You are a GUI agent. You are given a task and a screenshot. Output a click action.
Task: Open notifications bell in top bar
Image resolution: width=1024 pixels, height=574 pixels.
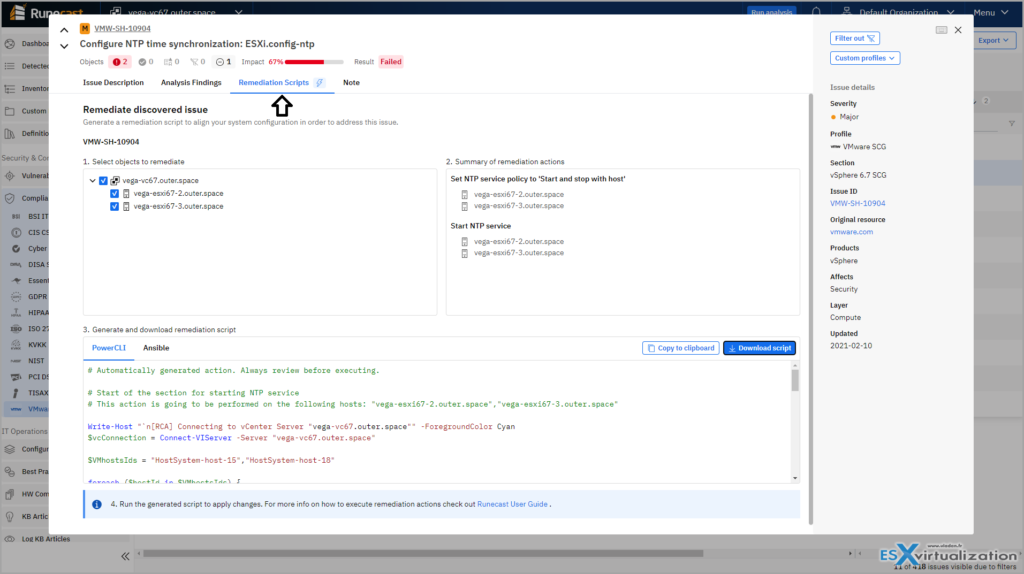[816, 13]
